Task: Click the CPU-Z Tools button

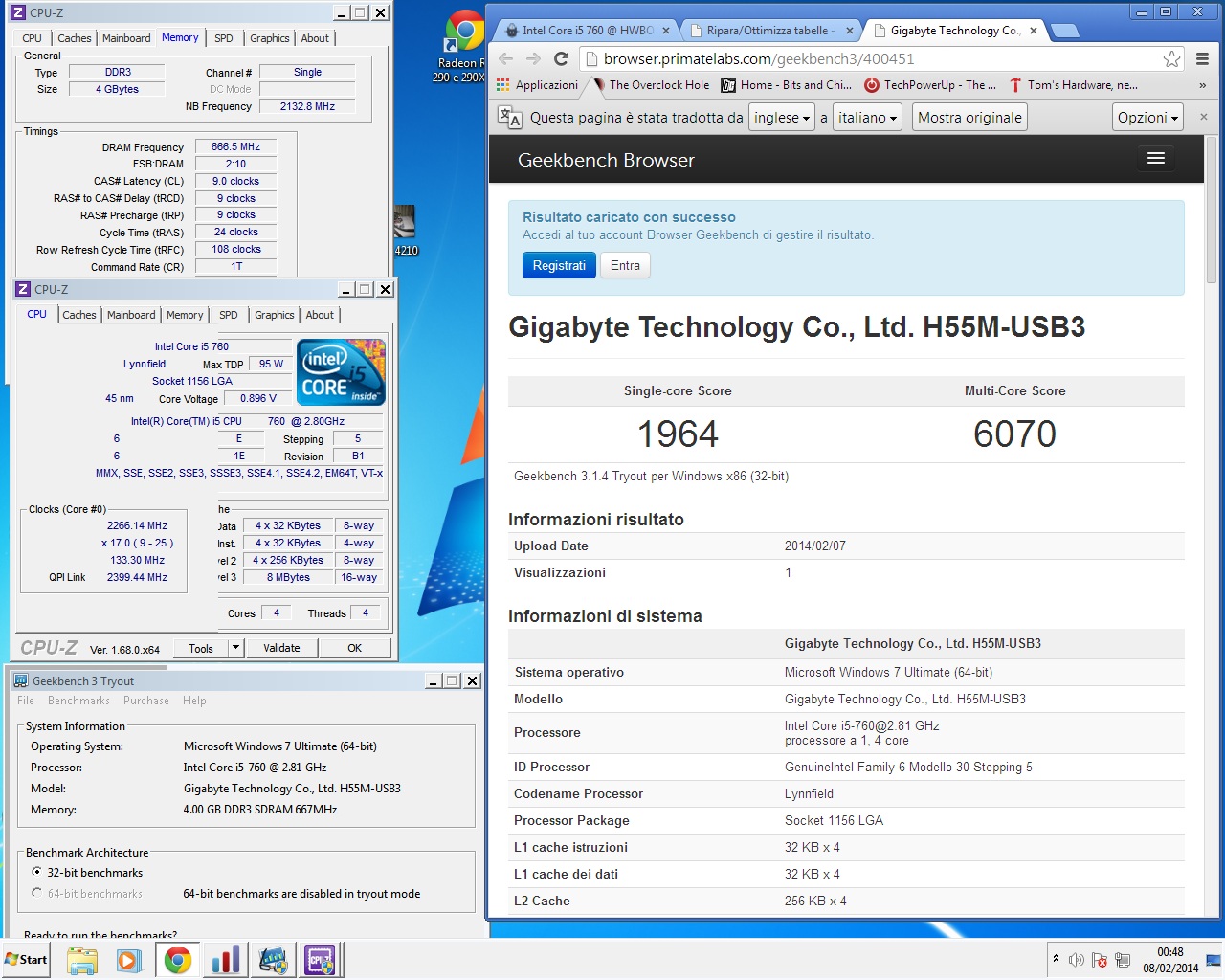Action: tap(201, 648)
